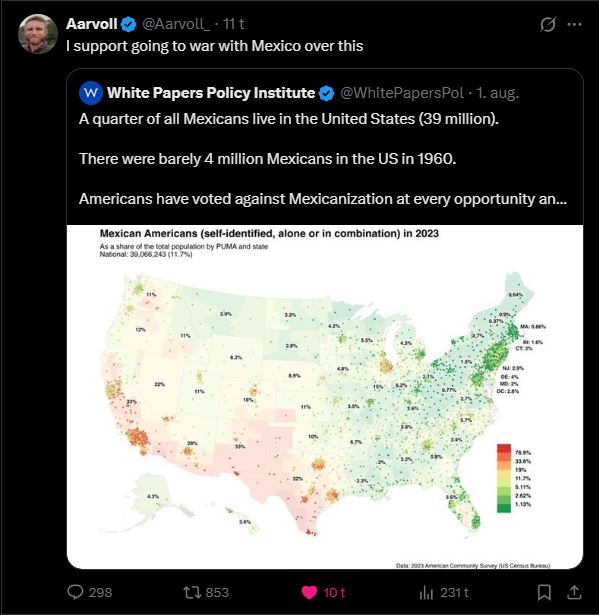This screenshot has width=599, height=615.
Task: Open White Papers Policy Institute name
Action: point(211,93)
